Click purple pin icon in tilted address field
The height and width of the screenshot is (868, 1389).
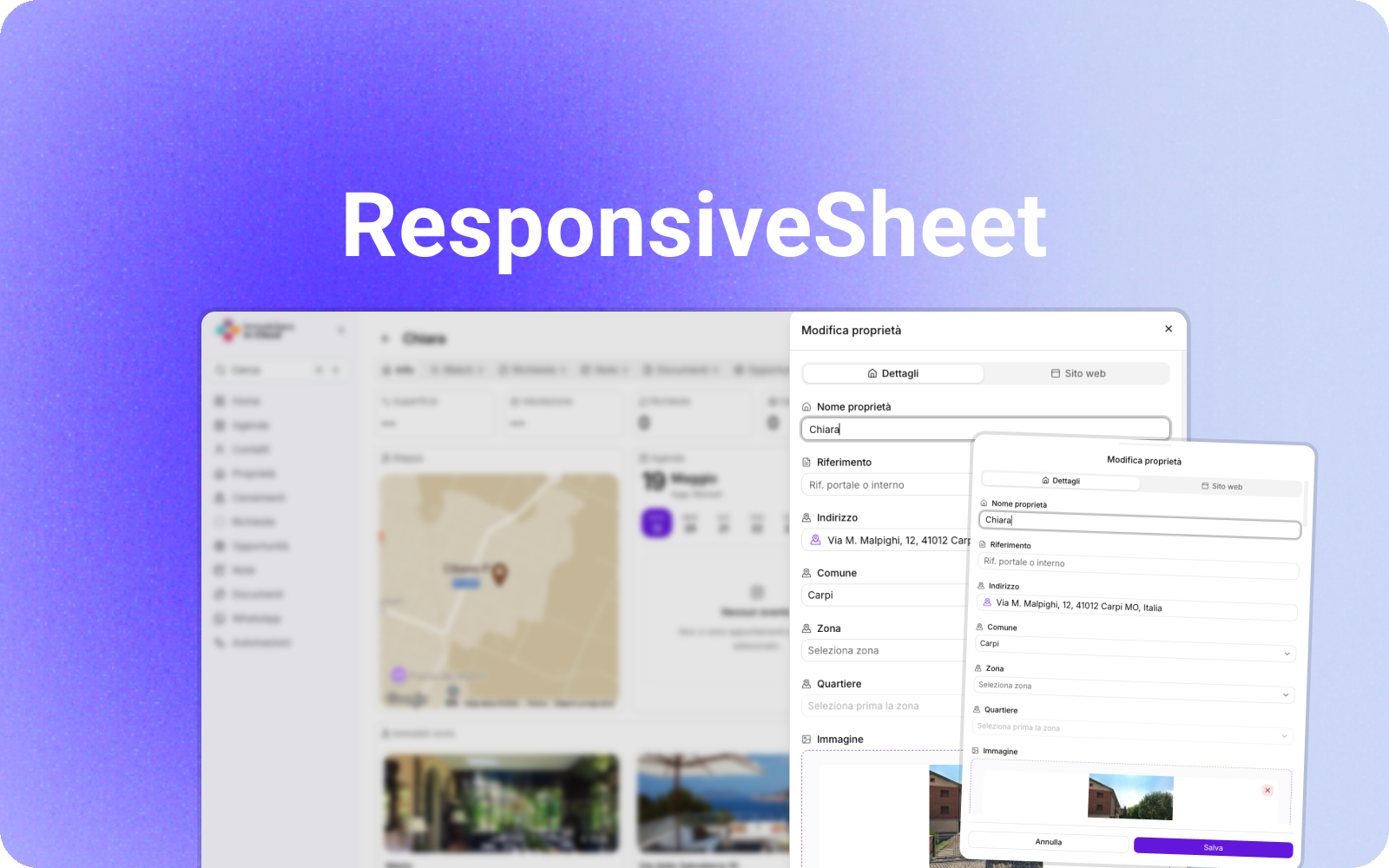click(987, 602)
